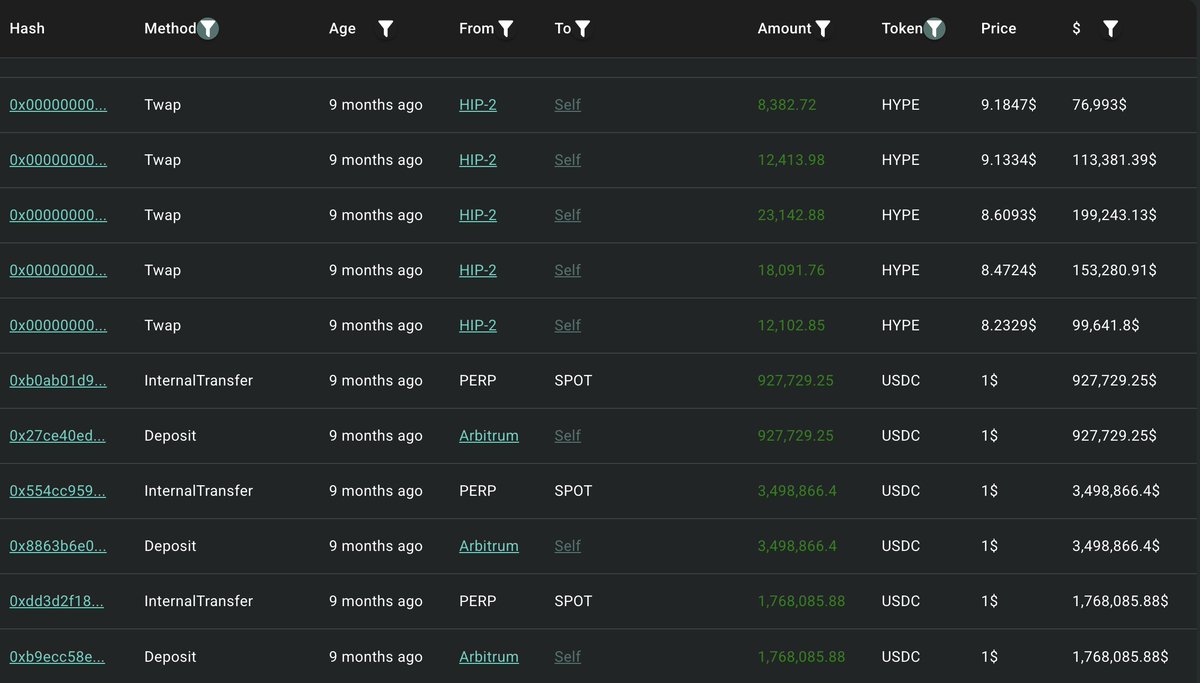The image size is (1200, 683).
Task: Open Arbitrum link in the 0xb9ecc58e row
Action: [x=489, y=657]
